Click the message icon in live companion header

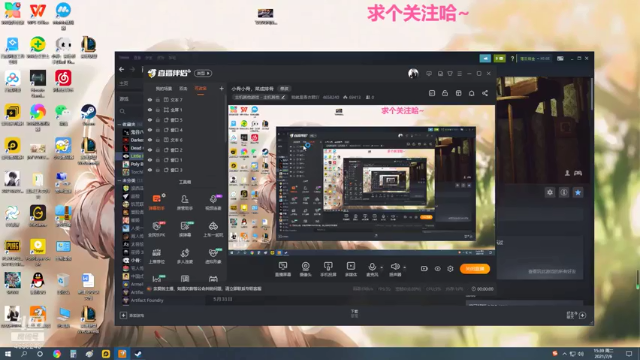pyautogui.click(x=429, y=73)
